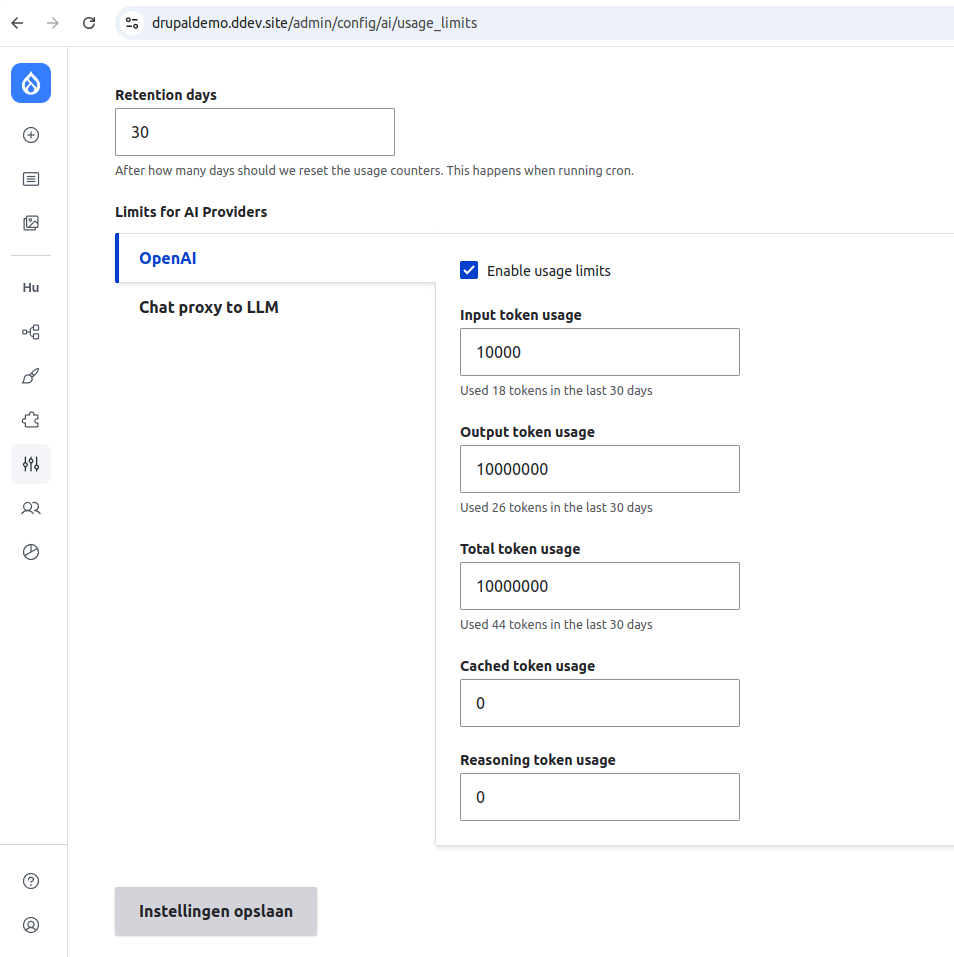The height and width of the screenshot is (957, 954).
Task: Select the OpenAI vertical tab
Action: pos(276,258)
